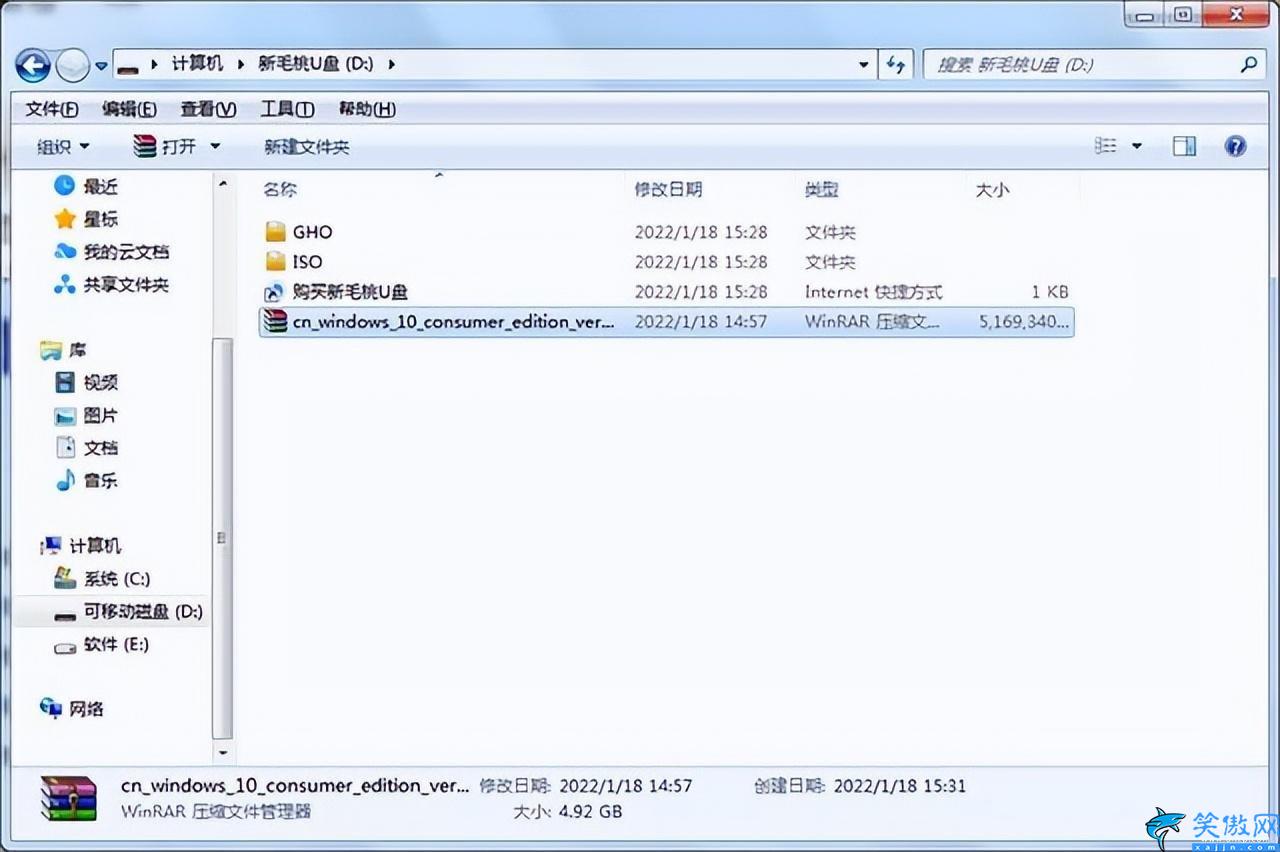This screenshot has height=852, width=1280.
Task: Sort by the 大小 column header
Action: (x=992, y=189)
